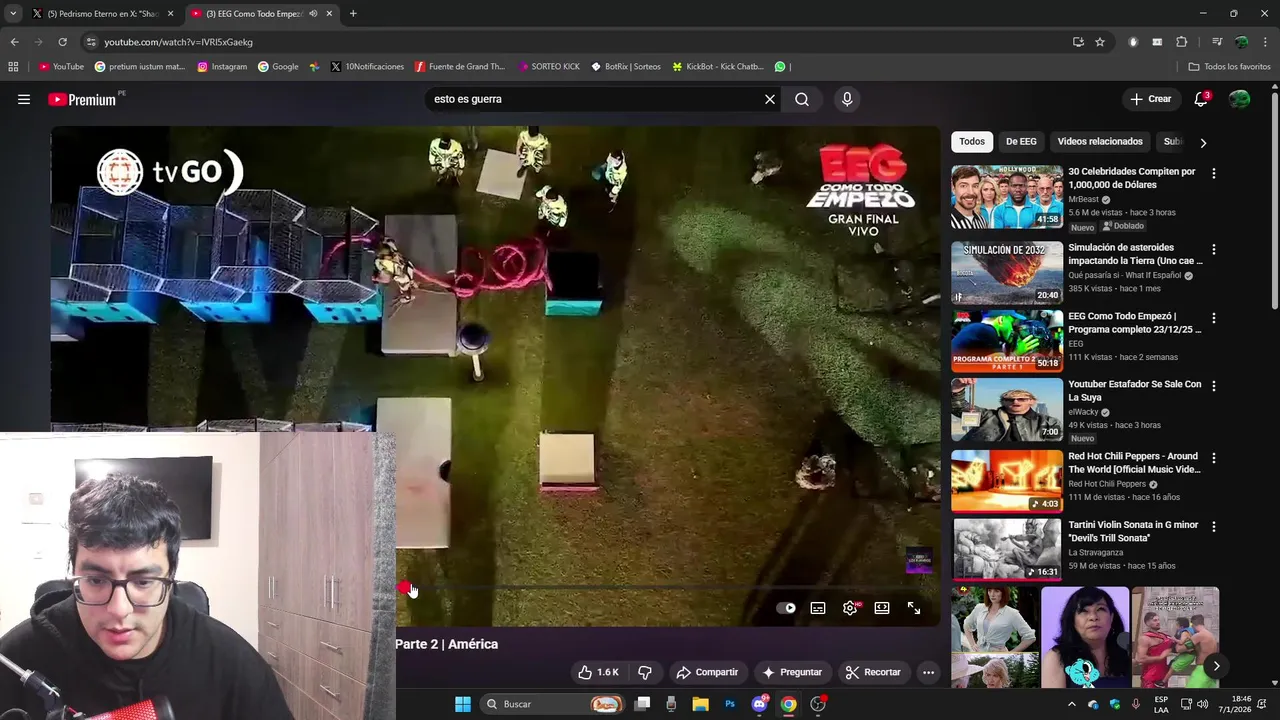This screenshot has height=720, width=1280.
Task: Enter fullscreen in the video player
Action: (914, 608)
